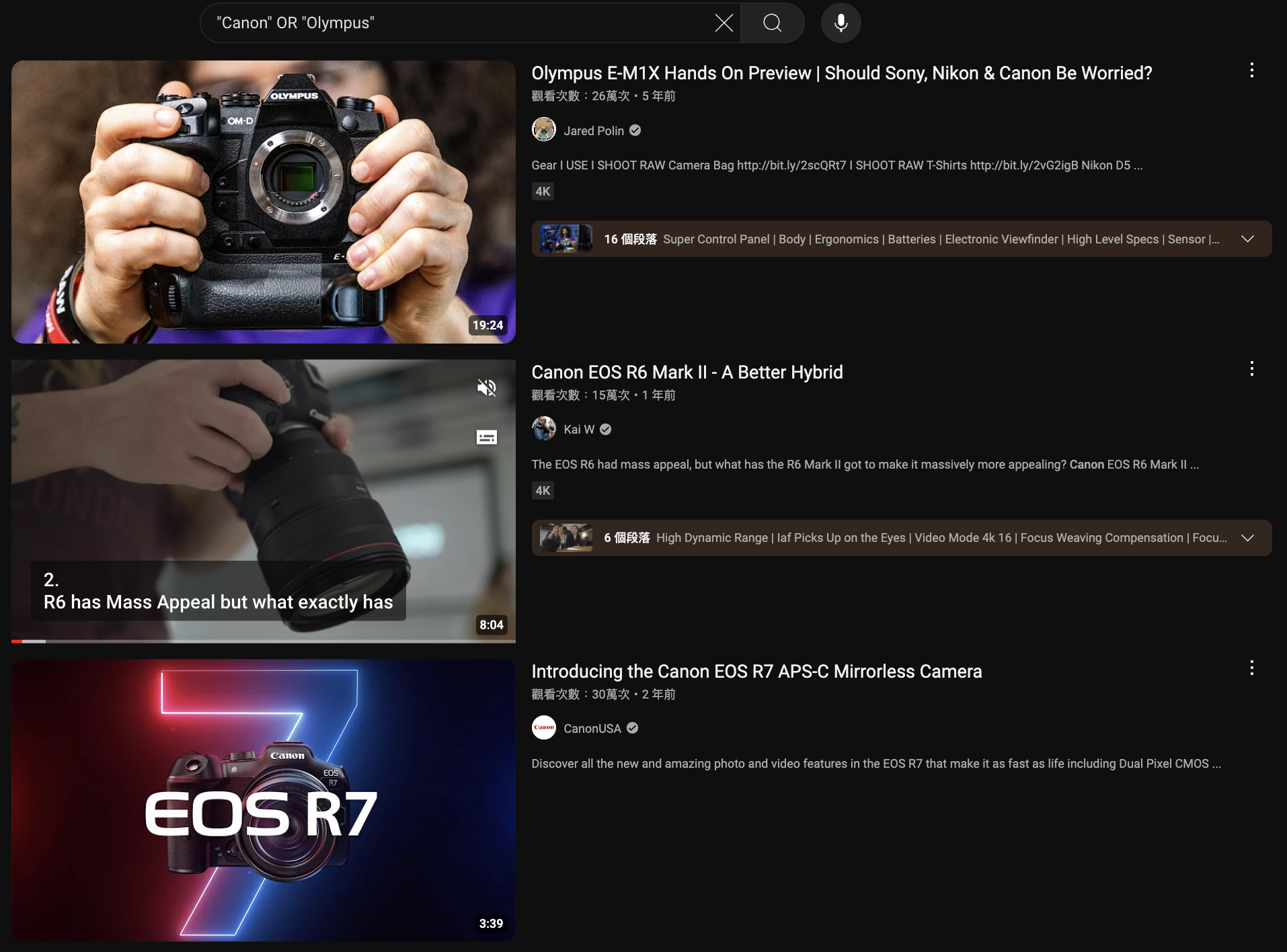Click the 19:24 duration badge on the Olympus thumbnail
Screen dimensions: 1287x952
(x=487, y=325)
